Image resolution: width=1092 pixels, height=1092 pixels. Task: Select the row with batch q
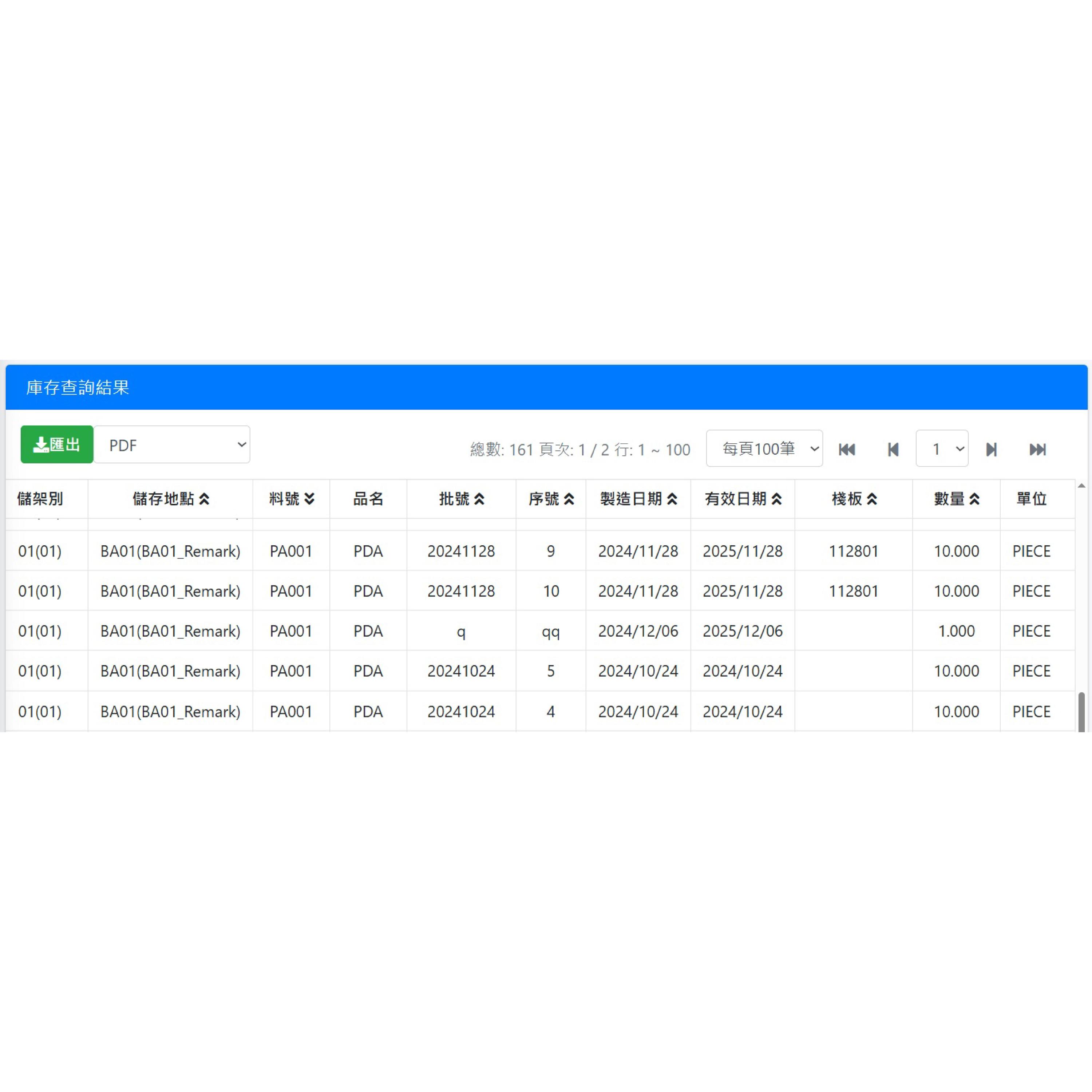coord(461,631)
